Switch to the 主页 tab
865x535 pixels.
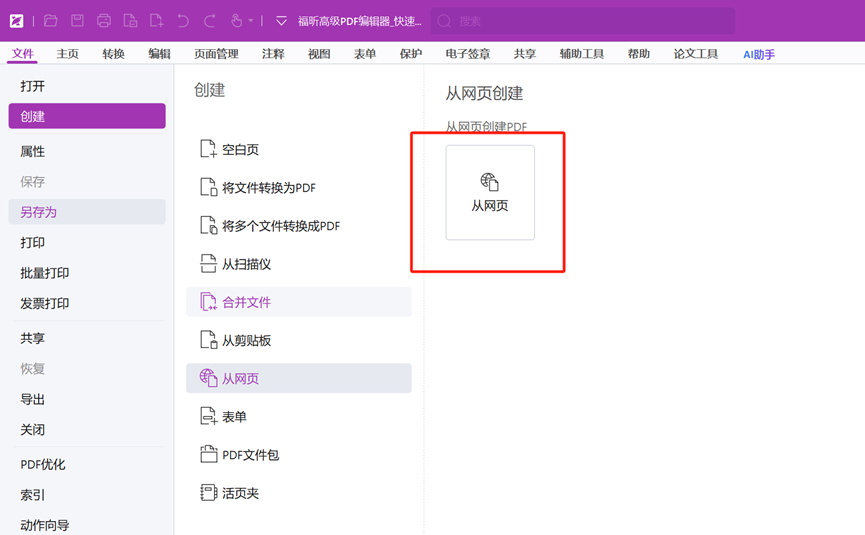tap(67, 54)
